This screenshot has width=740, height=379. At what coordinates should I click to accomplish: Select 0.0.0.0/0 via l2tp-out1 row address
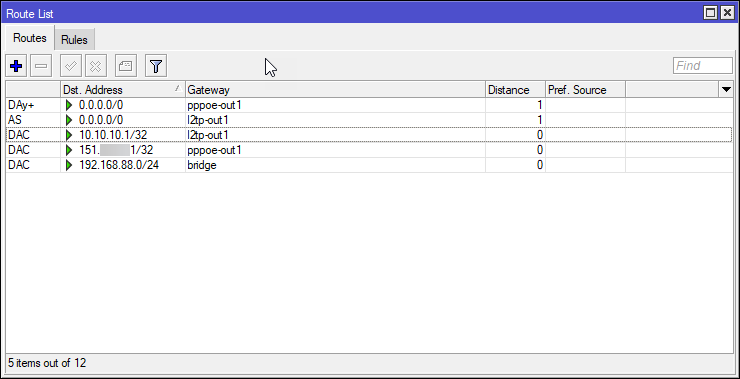[x=101, y=120]
